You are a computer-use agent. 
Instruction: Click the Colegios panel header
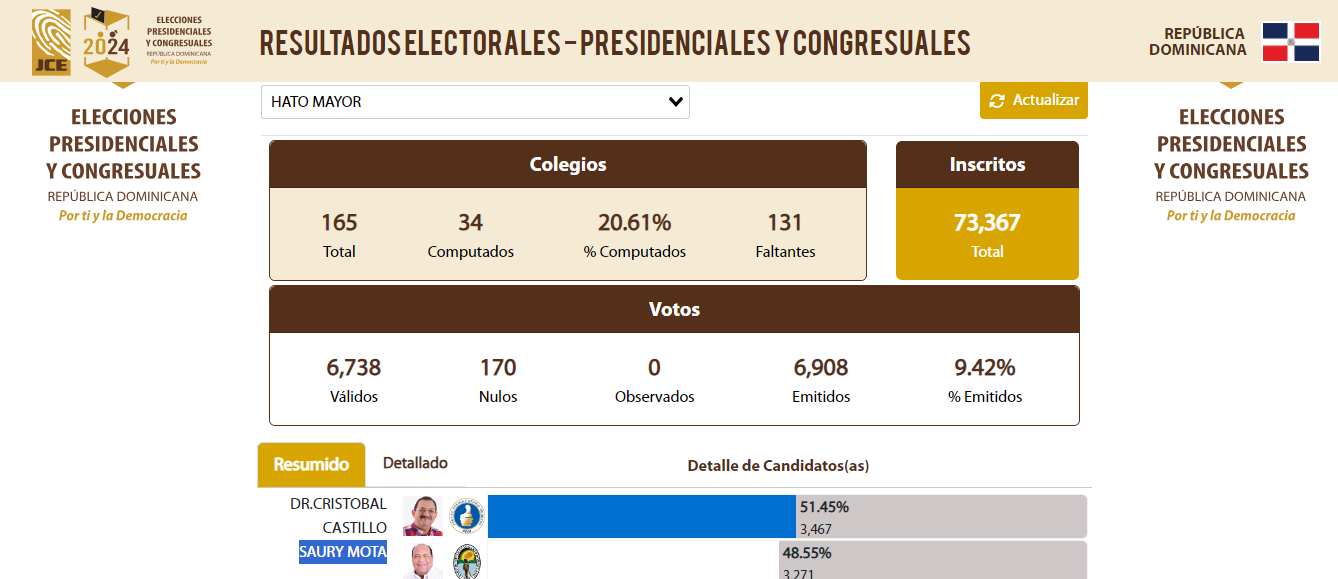pos(568,165)
